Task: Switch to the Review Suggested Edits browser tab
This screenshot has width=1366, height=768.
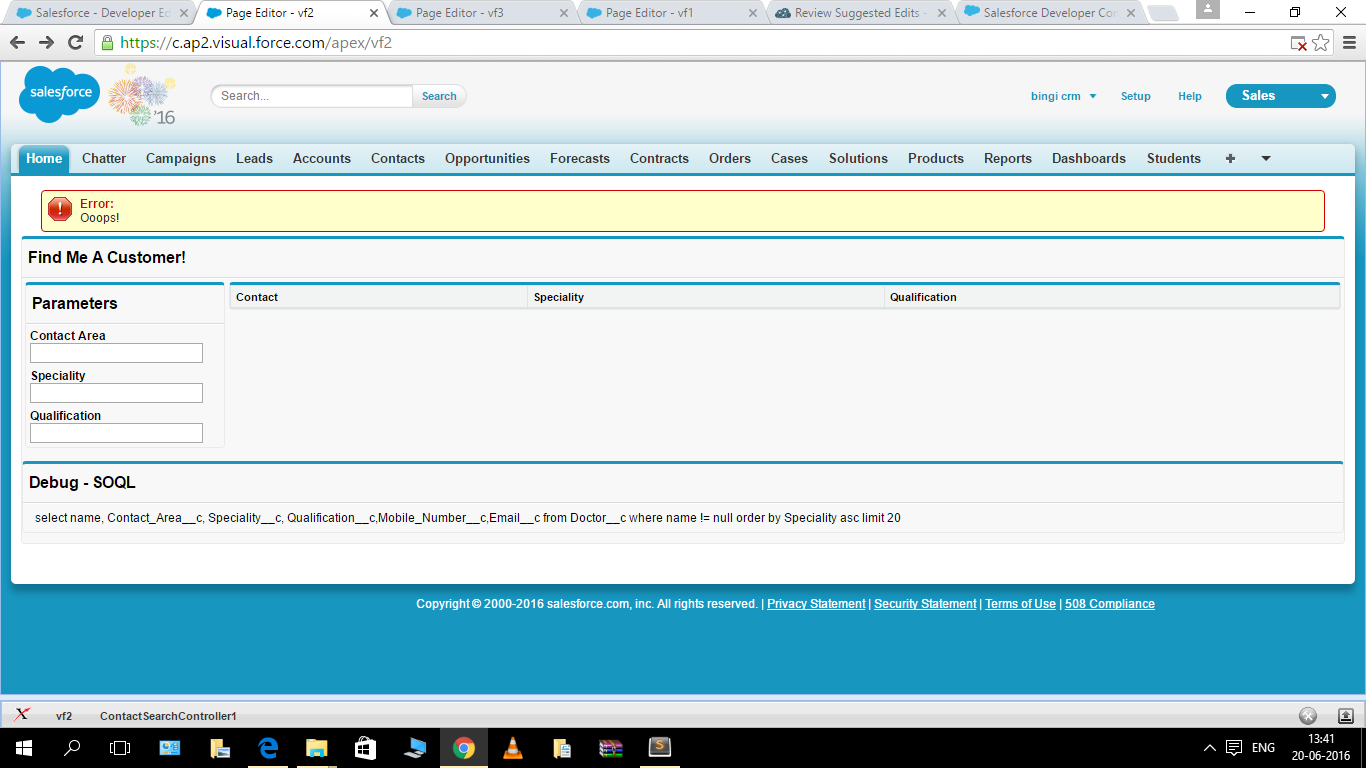Action: pyautogui.click(x=862, y=13)
